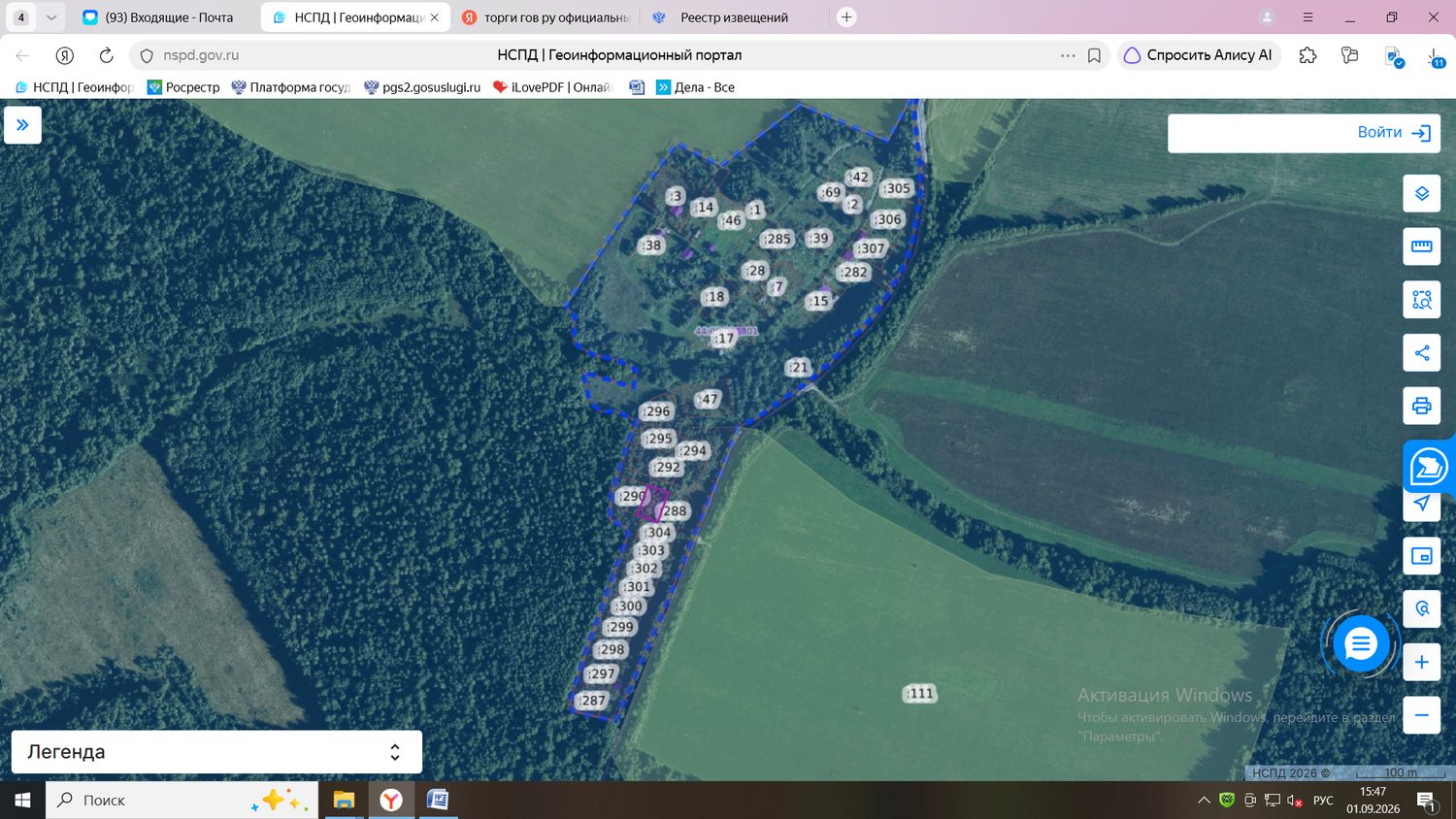Open the location search pin icon

(x=1421, y=609)
